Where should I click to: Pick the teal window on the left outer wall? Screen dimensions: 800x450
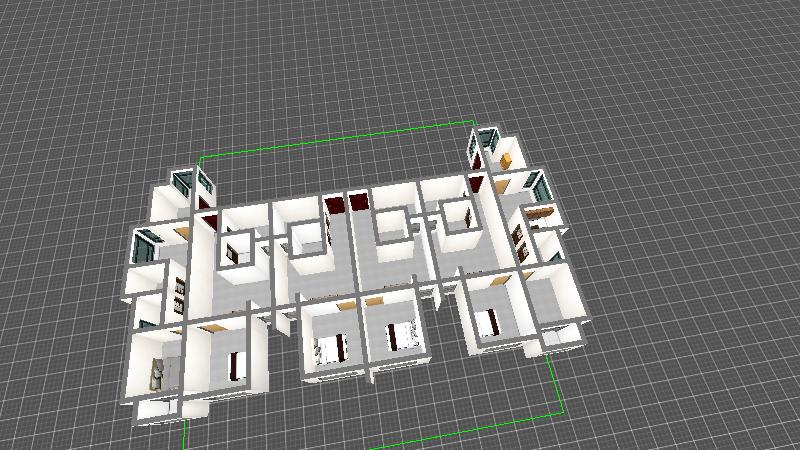(144, 241)
